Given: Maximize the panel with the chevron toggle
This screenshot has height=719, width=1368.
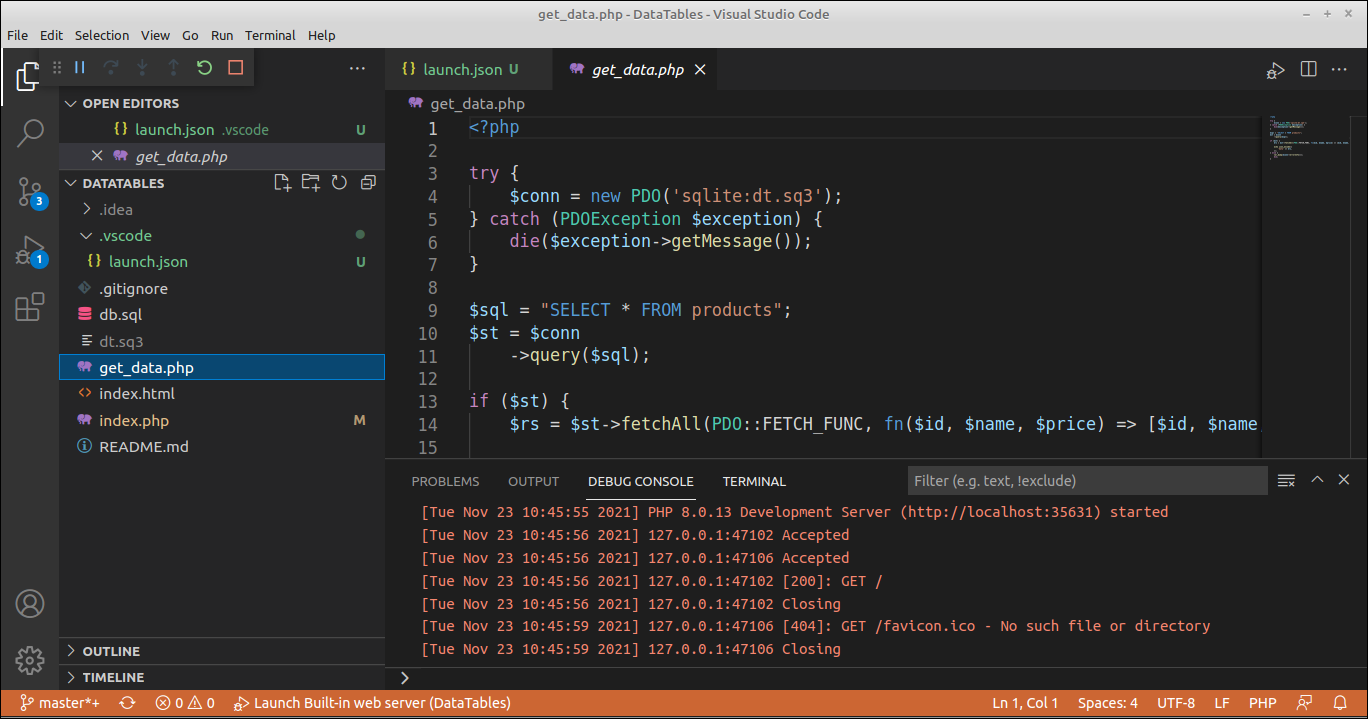Looking at the screenshot, I should point(1317,480).
